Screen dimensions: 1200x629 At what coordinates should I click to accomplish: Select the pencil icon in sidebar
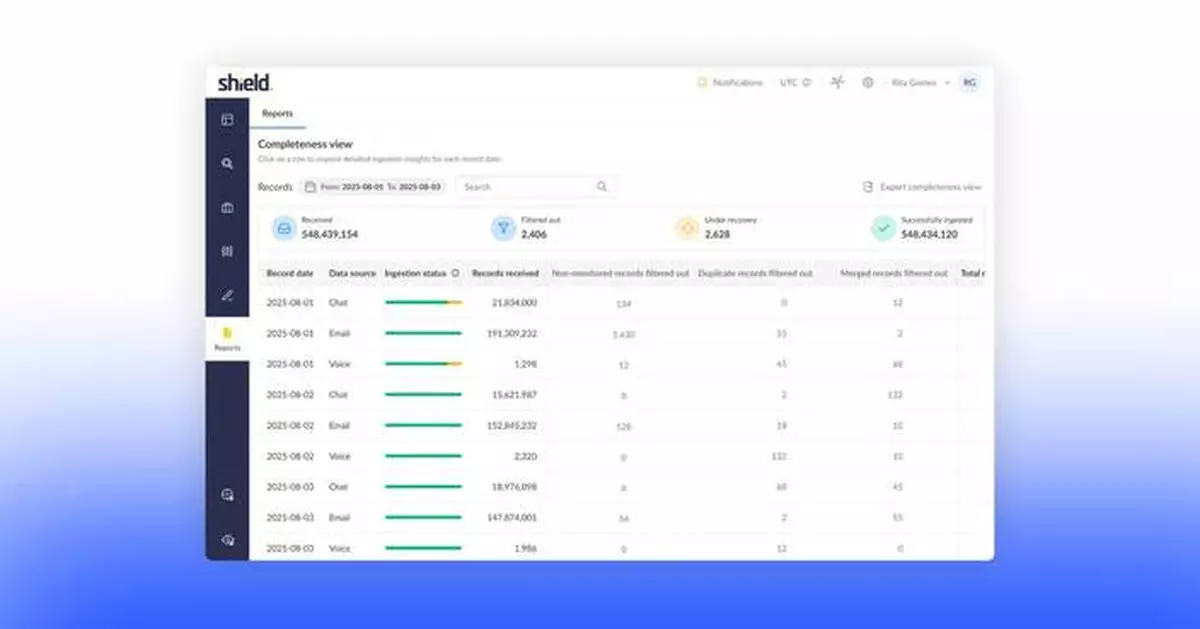227,295
